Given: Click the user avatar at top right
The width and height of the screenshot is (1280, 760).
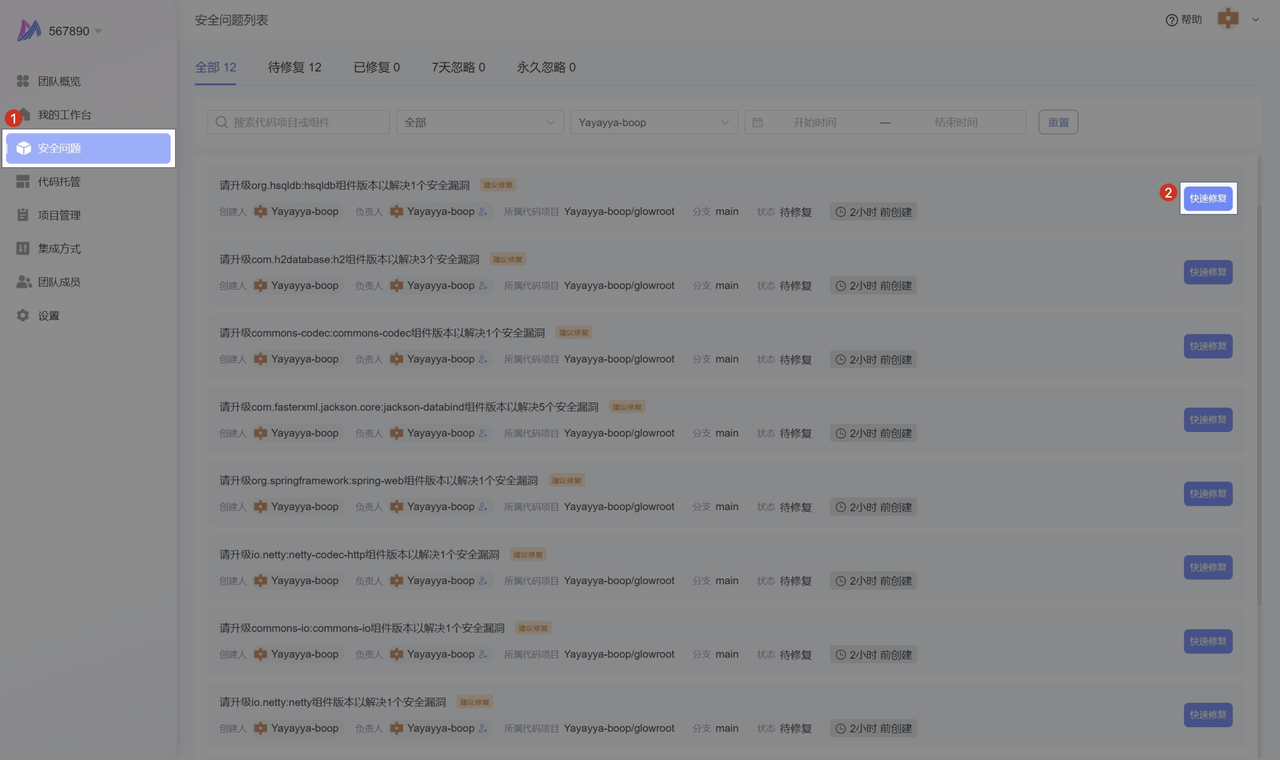Looking at the screenshot, I should 1227,19.
